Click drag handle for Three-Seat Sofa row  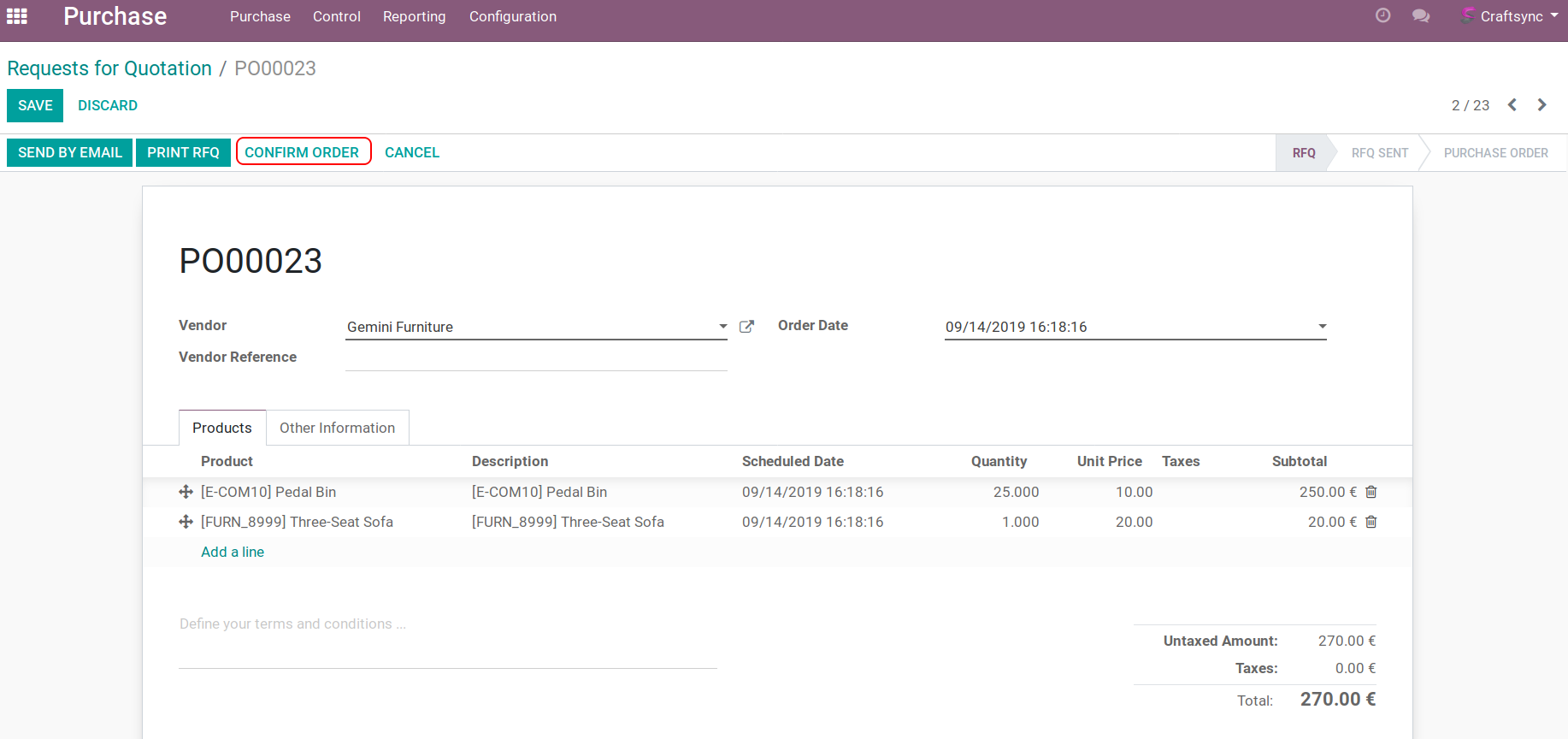pos(186,522)
